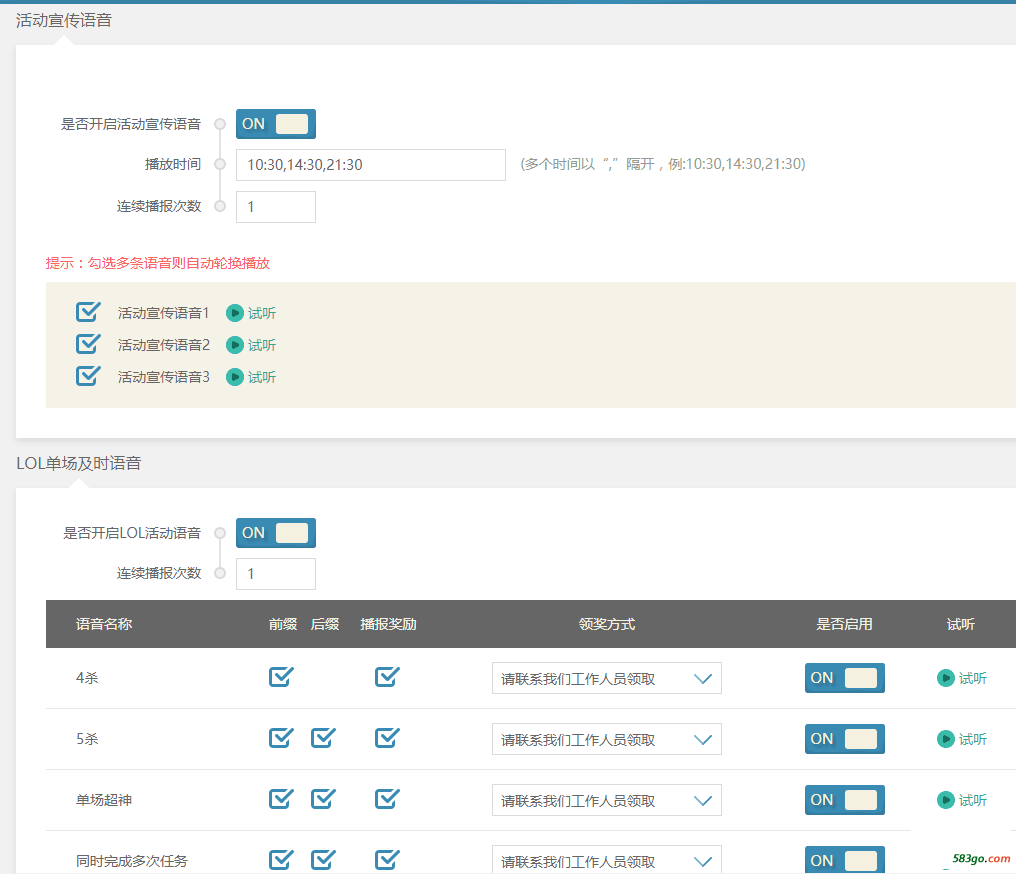Play preview icon for 活动宣传语音2
Image resolution: width=1016 pixels, height=874 pixels.
[235, 345]
